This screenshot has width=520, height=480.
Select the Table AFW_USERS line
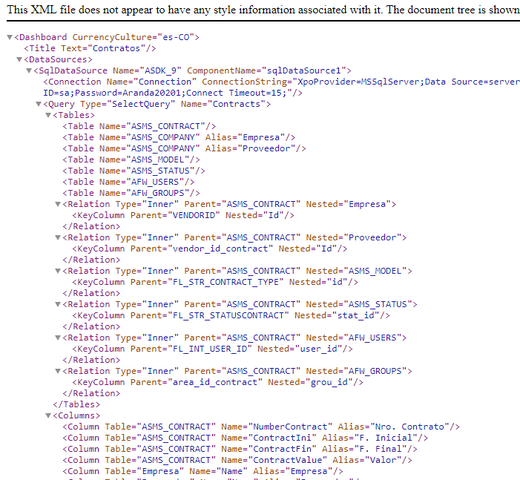128,182
